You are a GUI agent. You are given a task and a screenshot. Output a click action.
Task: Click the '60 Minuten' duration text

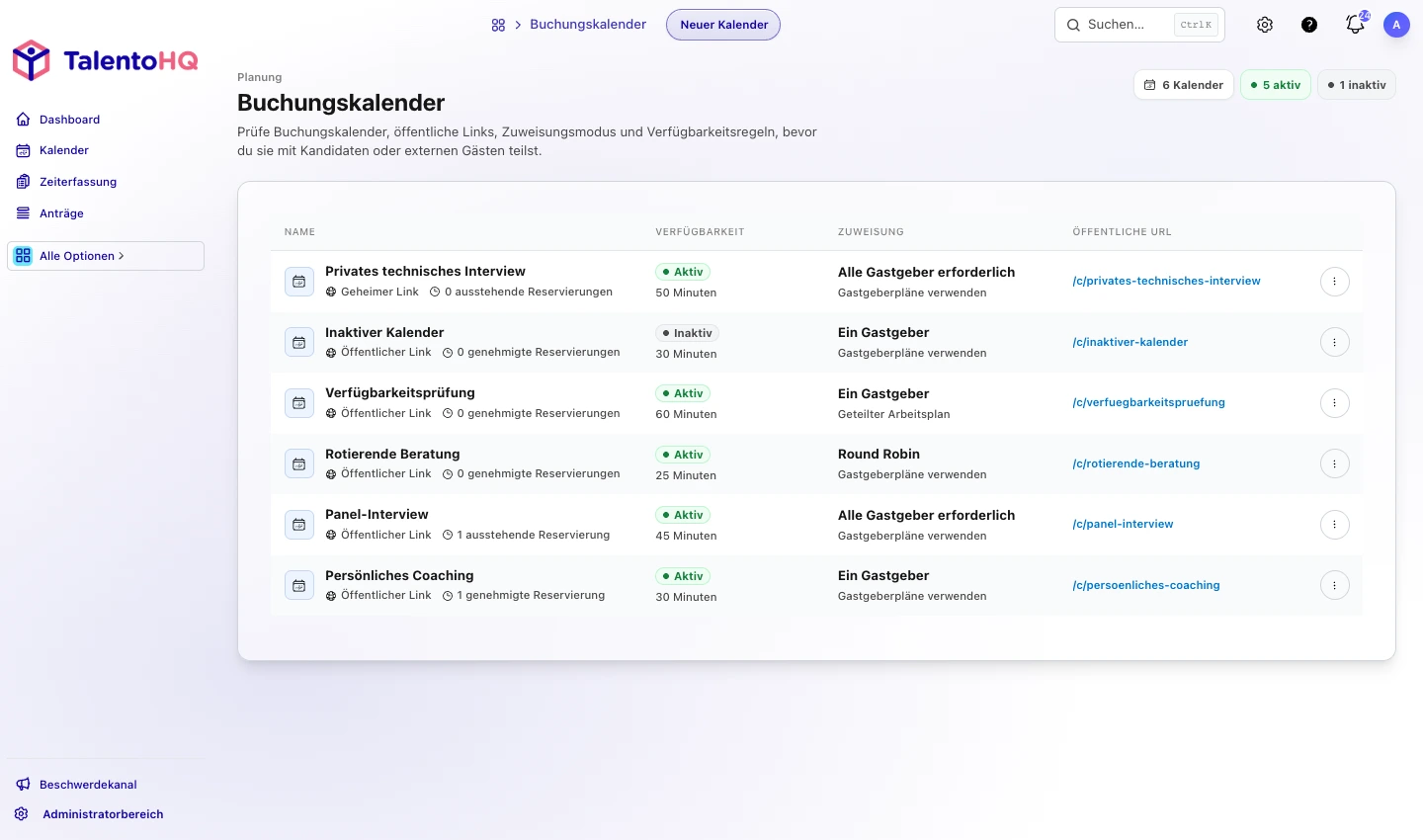pyautogui.click(x=686, y=415)
